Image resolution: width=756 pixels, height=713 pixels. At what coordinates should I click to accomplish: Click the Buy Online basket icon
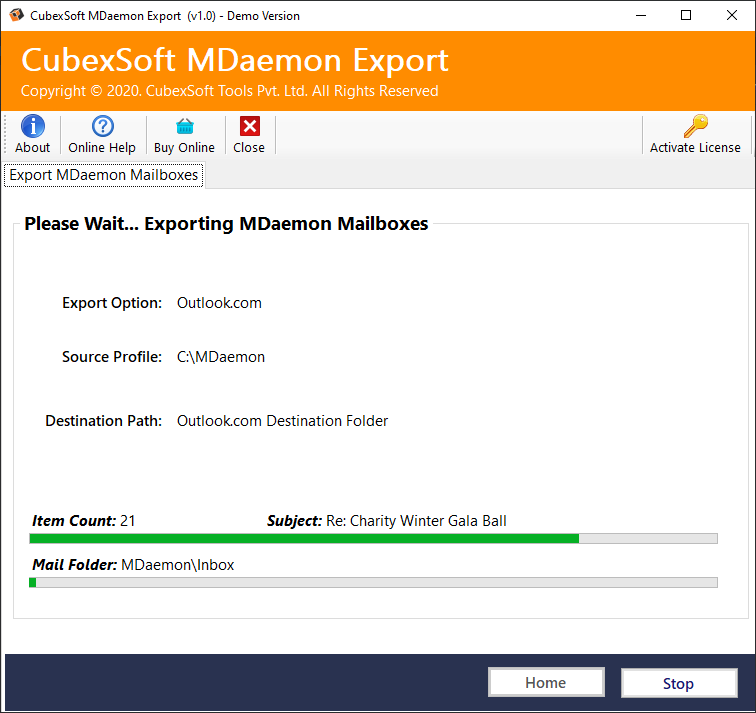(x=184, y=126)
